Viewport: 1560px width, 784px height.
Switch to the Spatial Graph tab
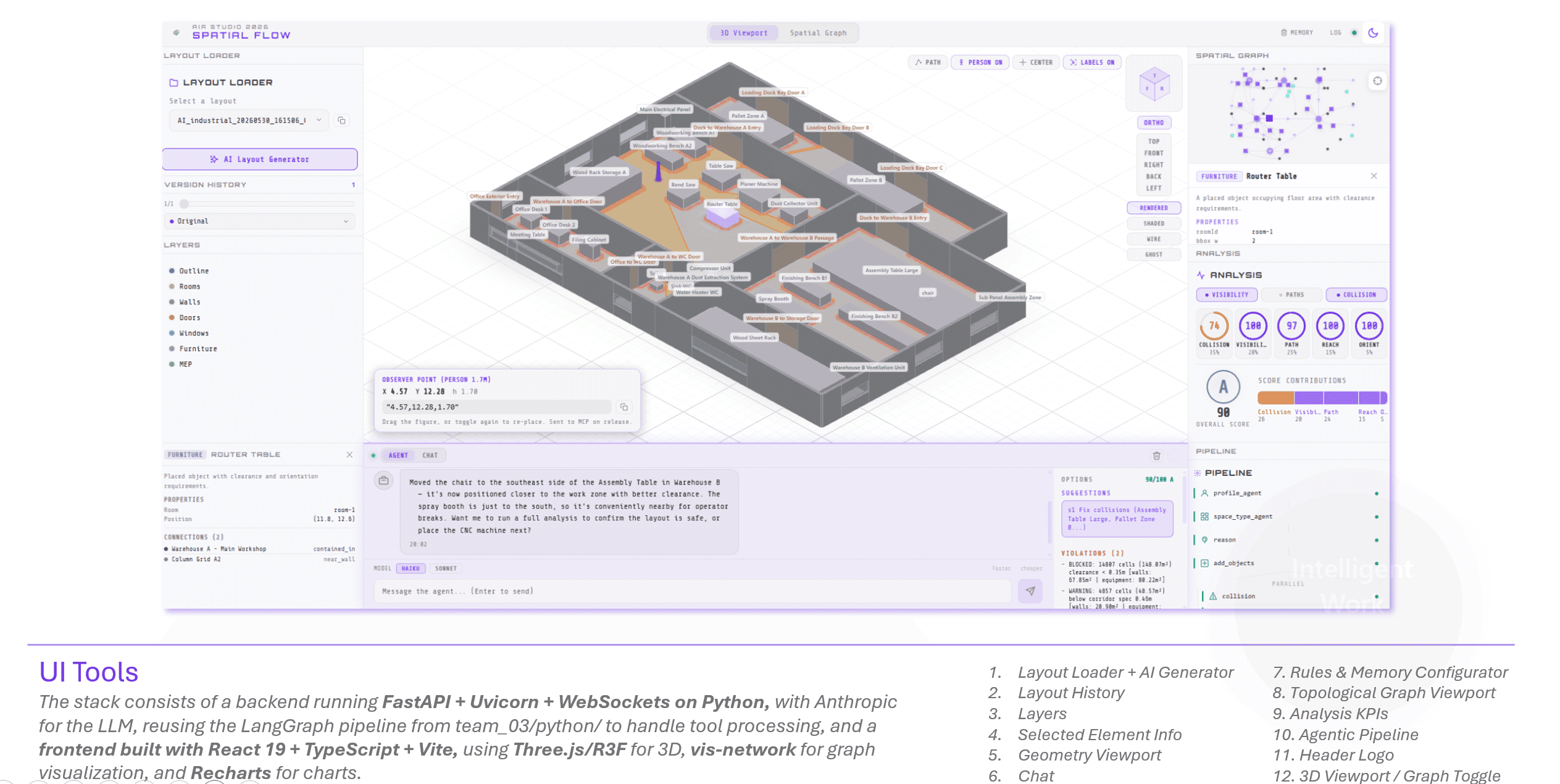[x=818, y=33]
